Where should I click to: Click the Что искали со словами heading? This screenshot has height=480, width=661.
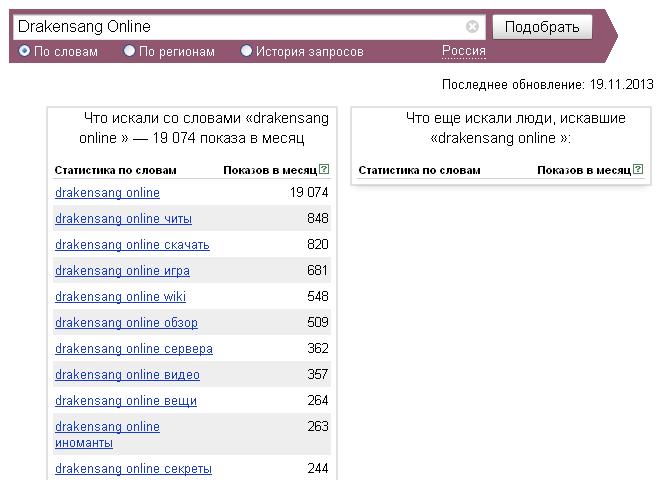coord(204,128)
